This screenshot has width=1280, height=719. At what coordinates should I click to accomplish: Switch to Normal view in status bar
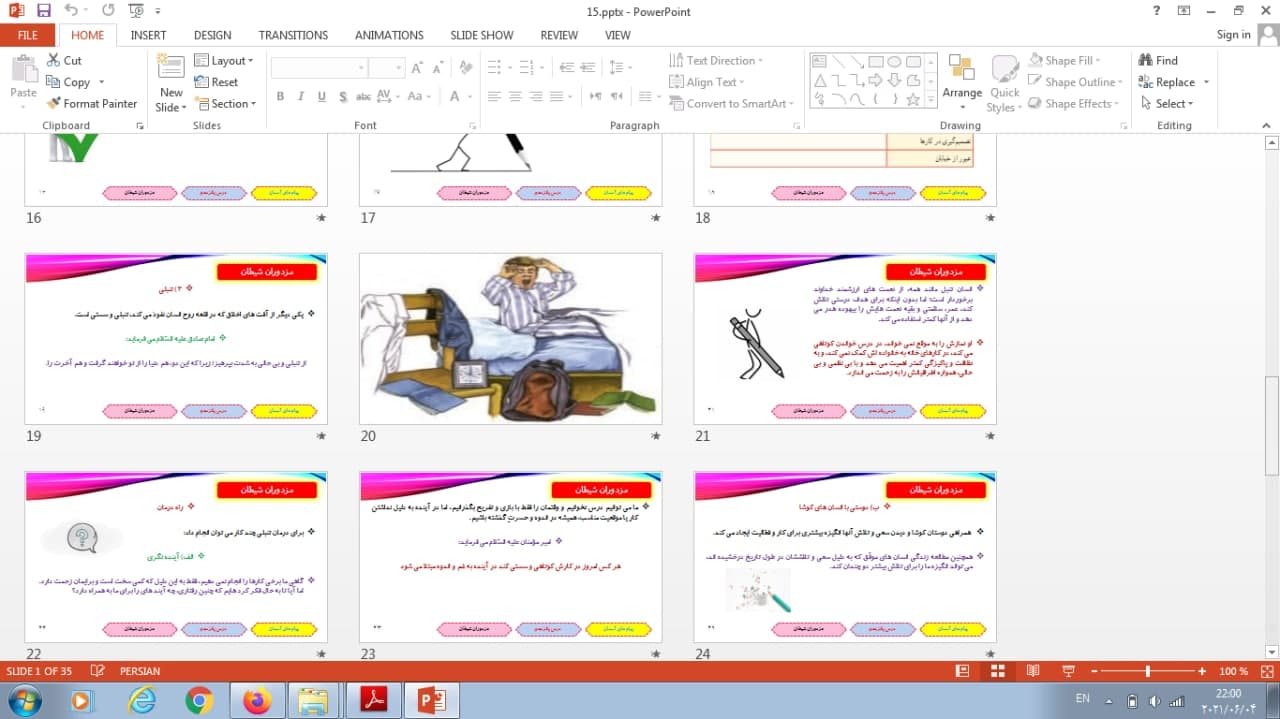click(x=962, y=671)
